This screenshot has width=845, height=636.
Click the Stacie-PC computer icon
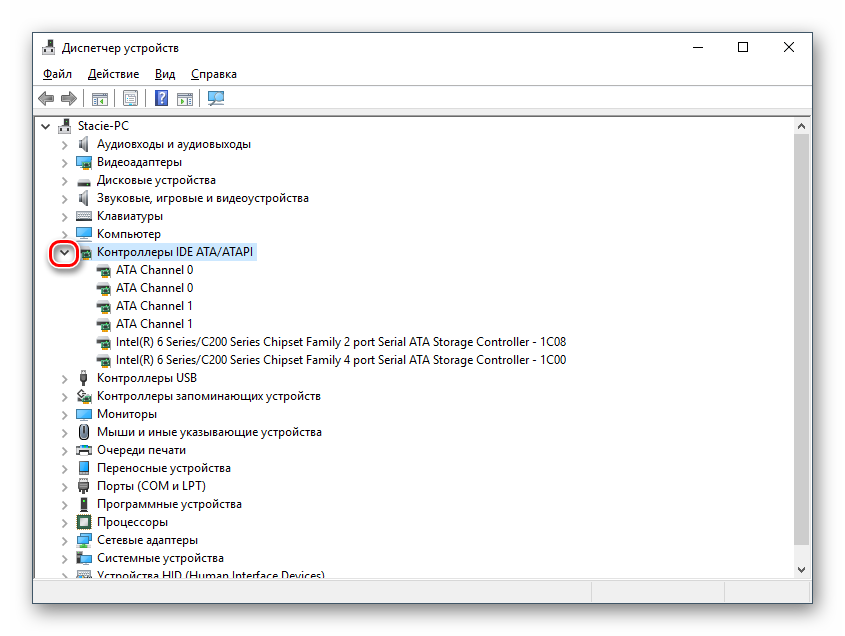pos(65,126)
